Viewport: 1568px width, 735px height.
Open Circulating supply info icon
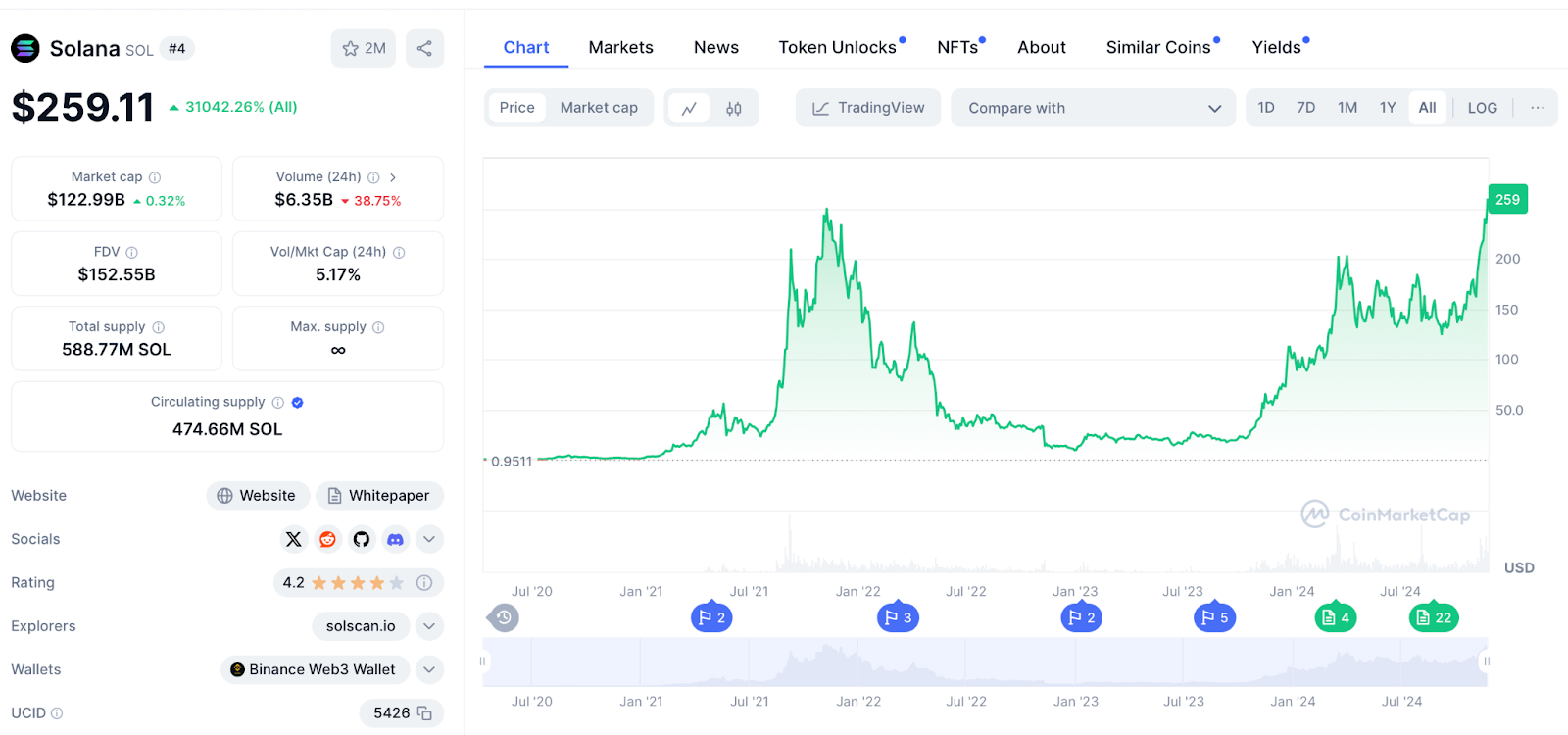(x=278, y=403)
